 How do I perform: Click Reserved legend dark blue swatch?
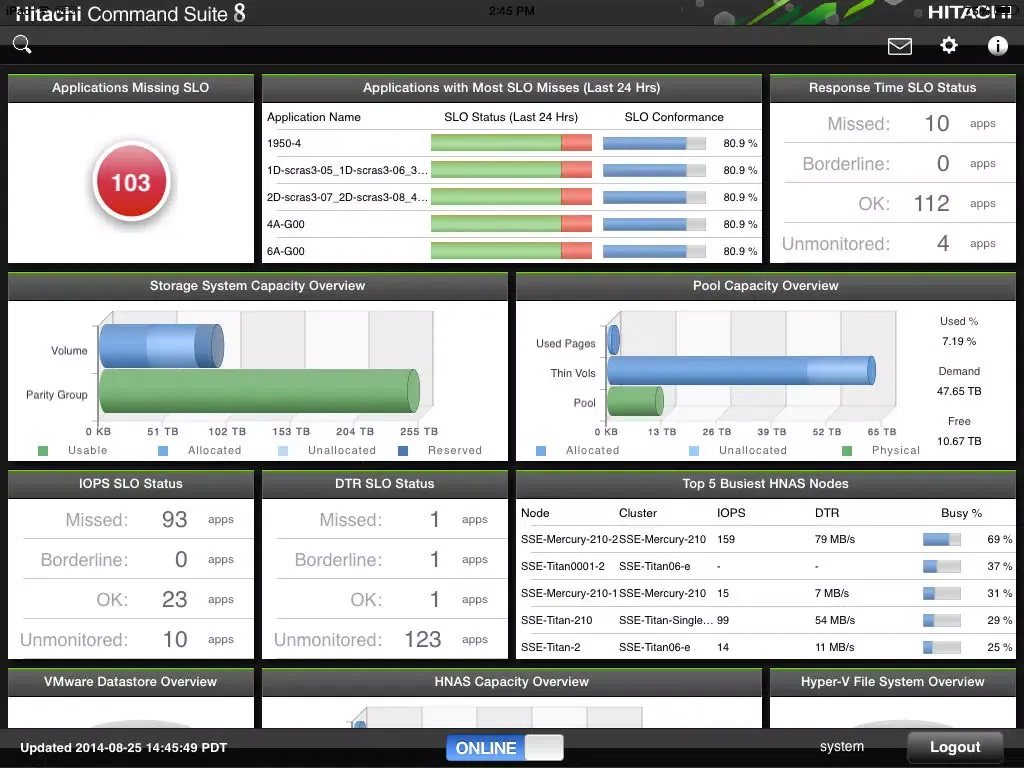pyautogui.click(x=403, y=451)
